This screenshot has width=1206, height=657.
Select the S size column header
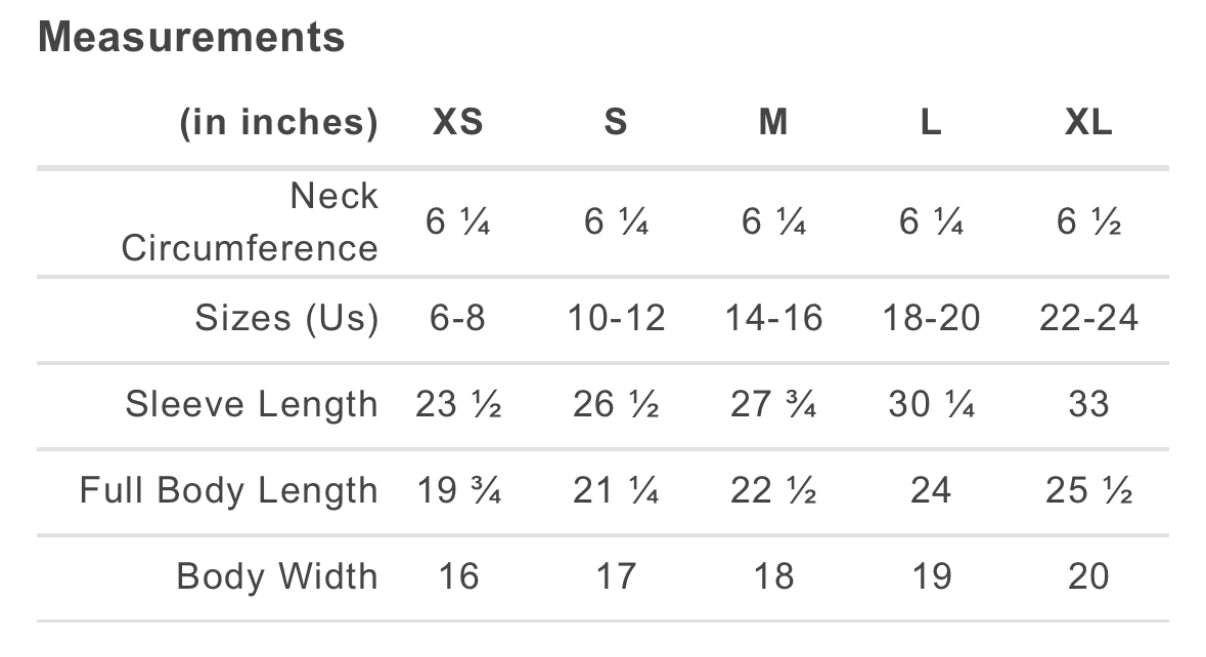(616, 122)
